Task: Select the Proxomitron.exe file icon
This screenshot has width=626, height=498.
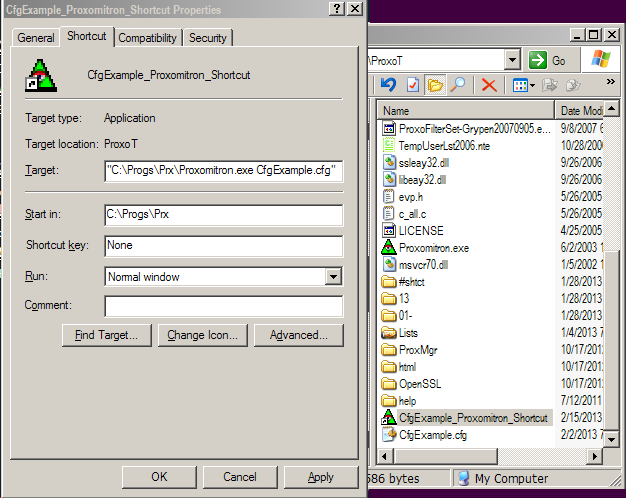Action: click(390, 246)
